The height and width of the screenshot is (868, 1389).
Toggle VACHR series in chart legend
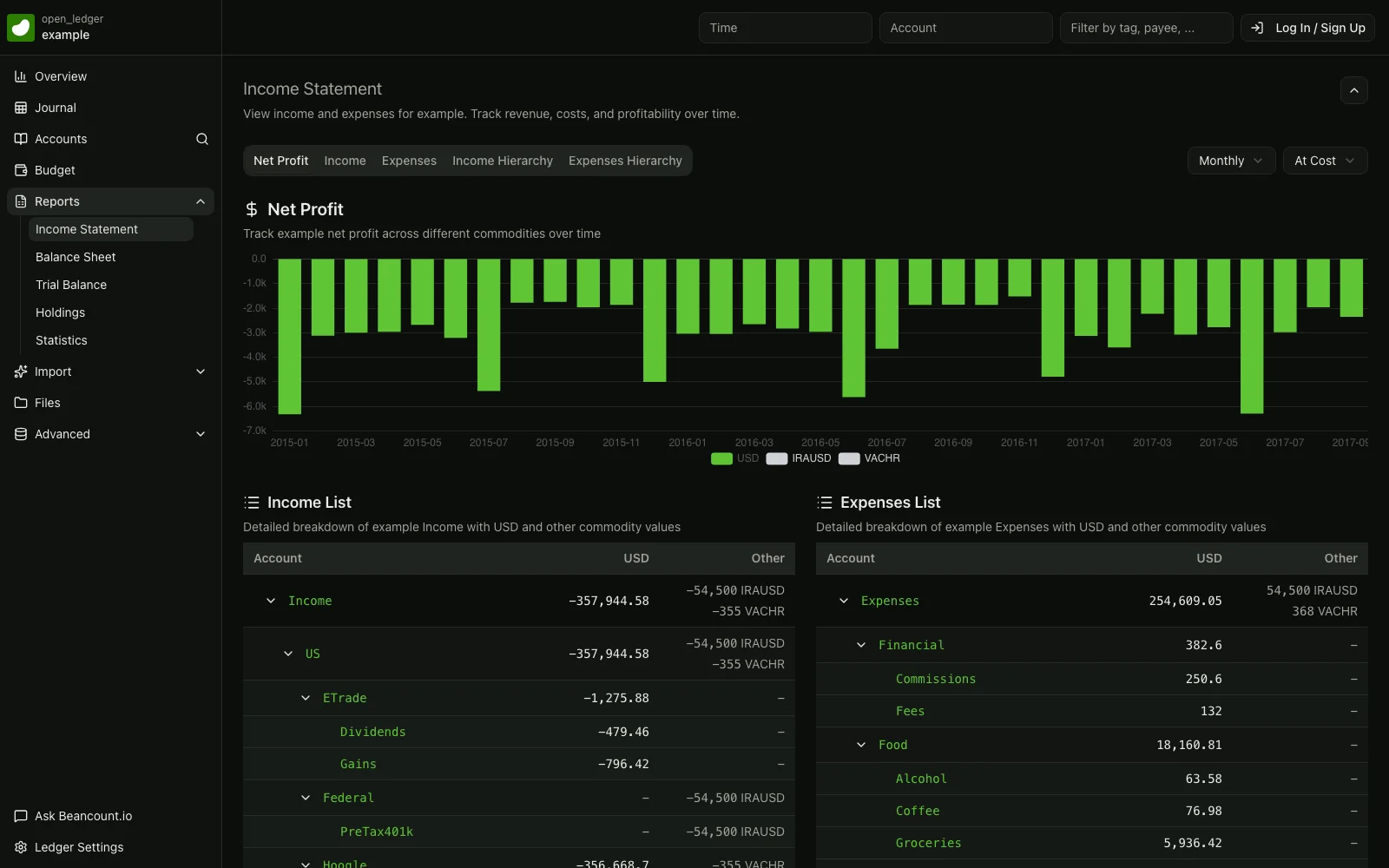point(869,458)
